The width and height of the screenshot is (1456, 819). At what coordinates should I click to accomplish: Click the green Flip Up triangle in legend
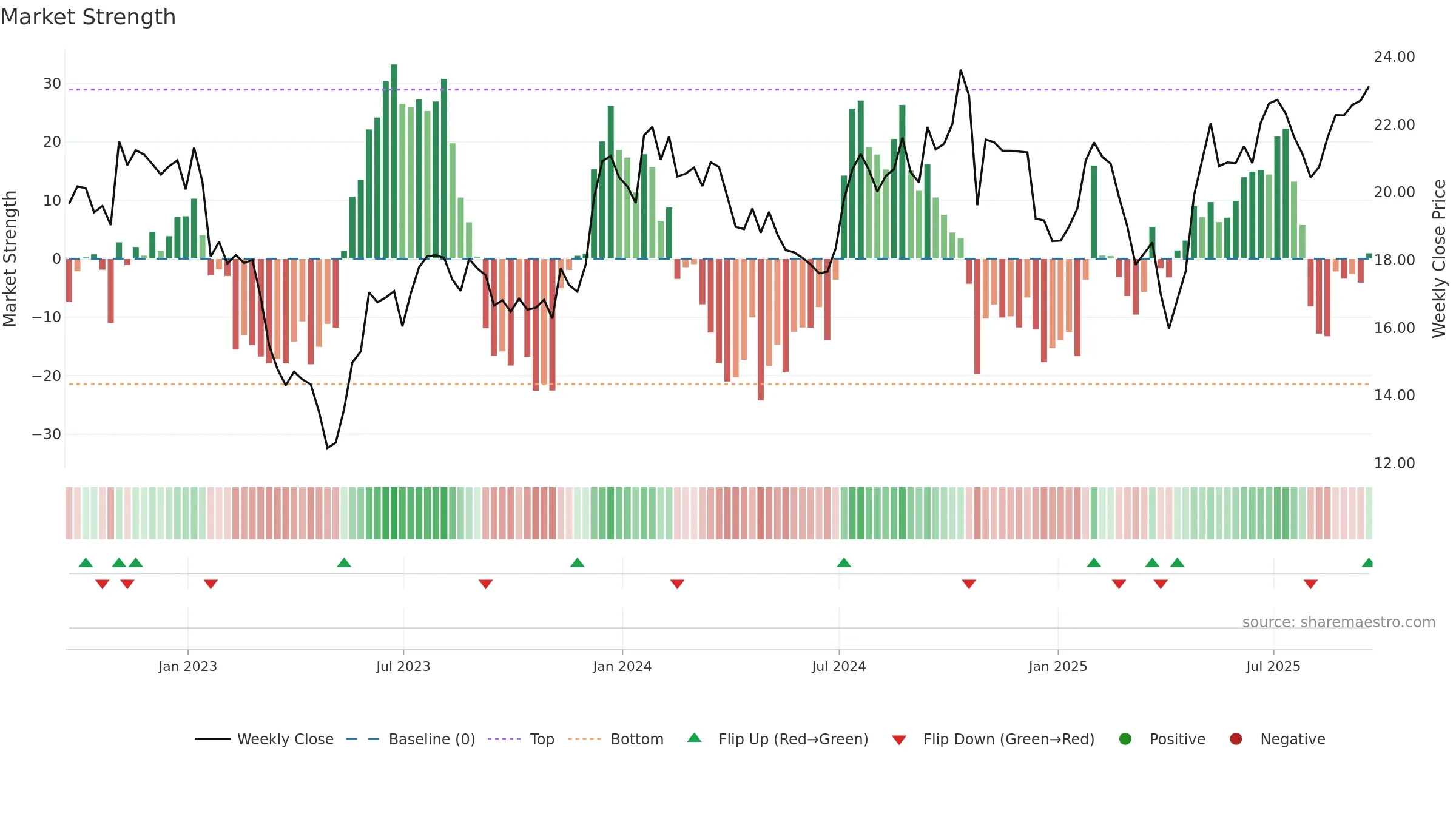(695, 738)
